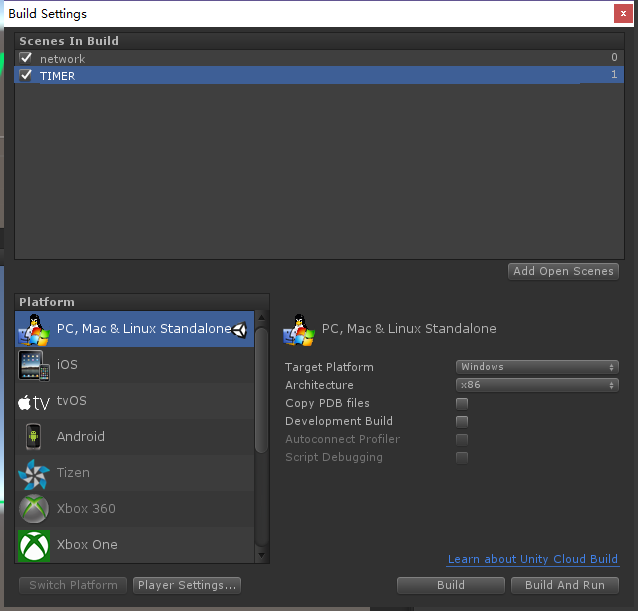Select the iOS platform label

coord(67,364)
